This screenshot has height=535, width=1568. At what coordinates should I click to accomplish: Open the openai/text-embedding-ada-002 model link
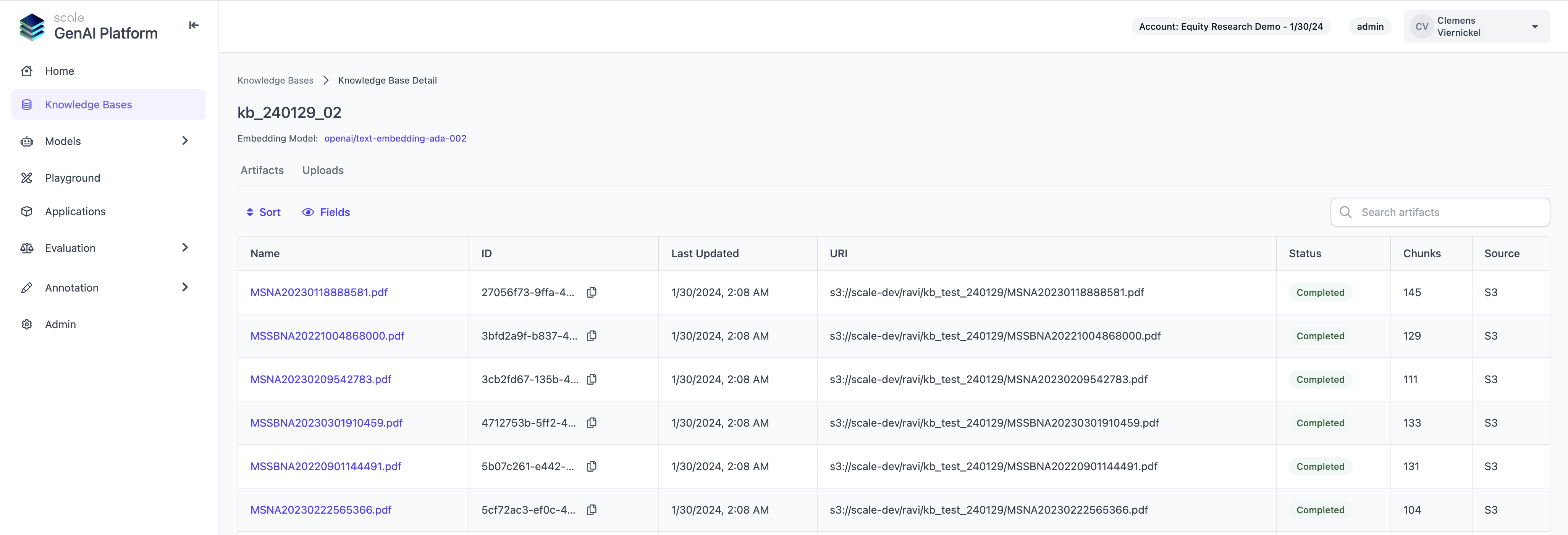tap(395, 139)
